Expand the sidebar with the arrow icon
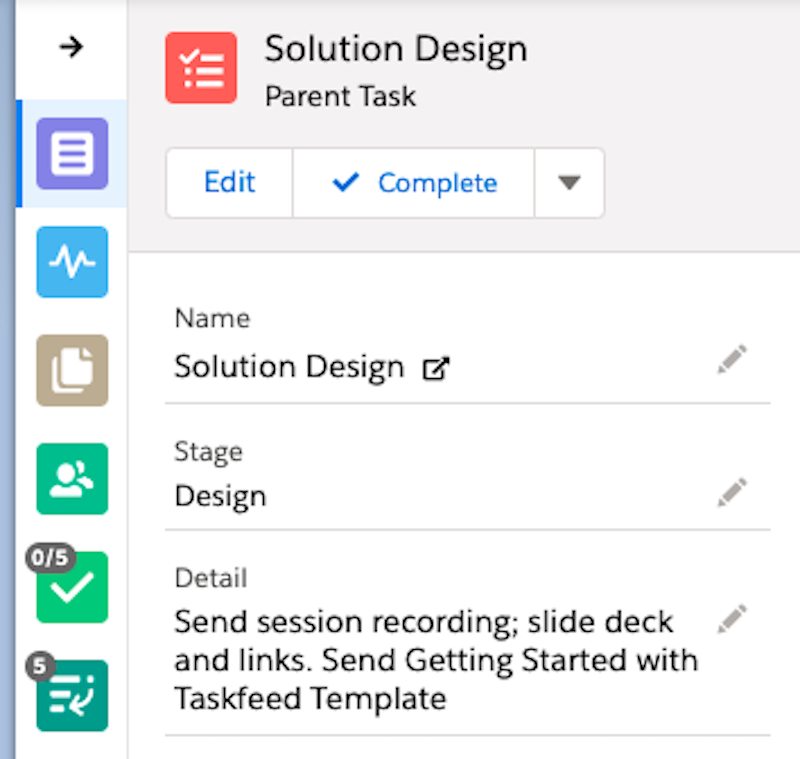The image size is (800, 759). click(x=71, y=47)
